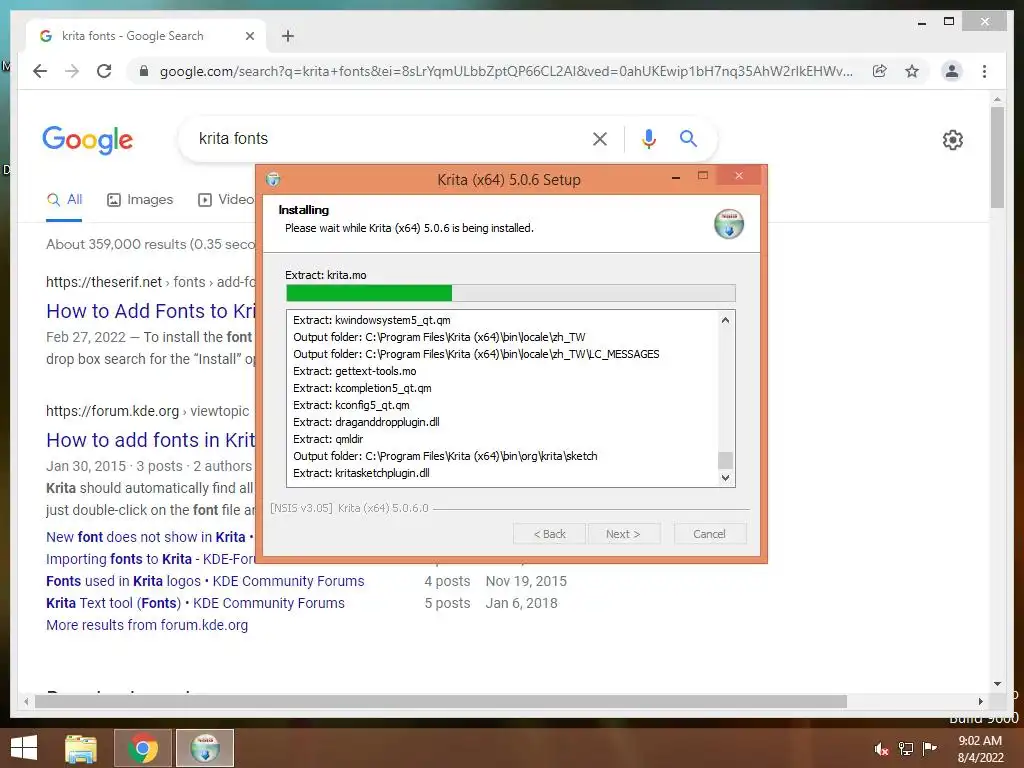Click the Chrome forward arrow
Screen dimensions: 1024x768
pyautogui.click(x=72, y=71)
